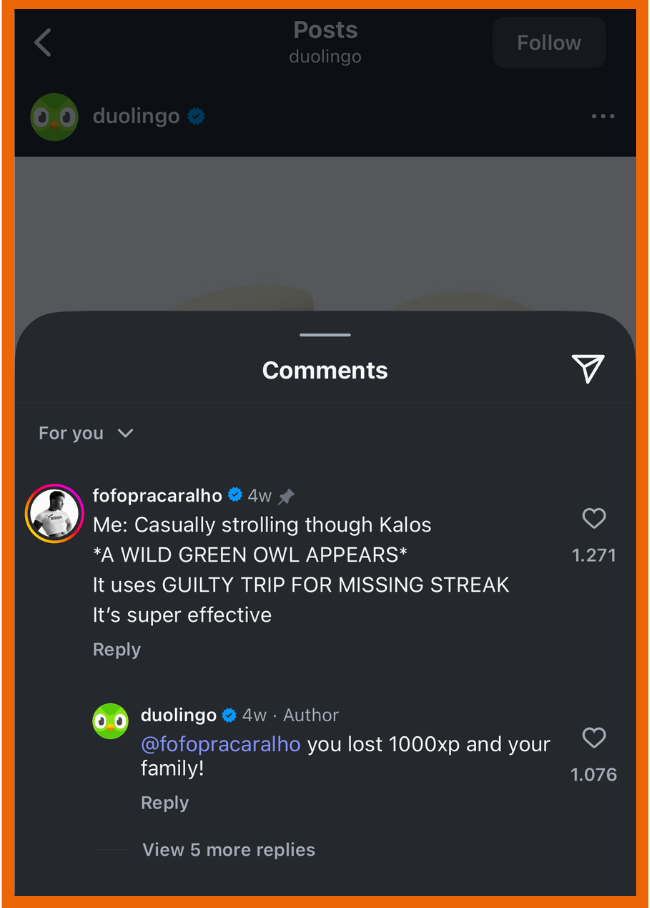Tap the pinned comment pin icon

[287, 497]
